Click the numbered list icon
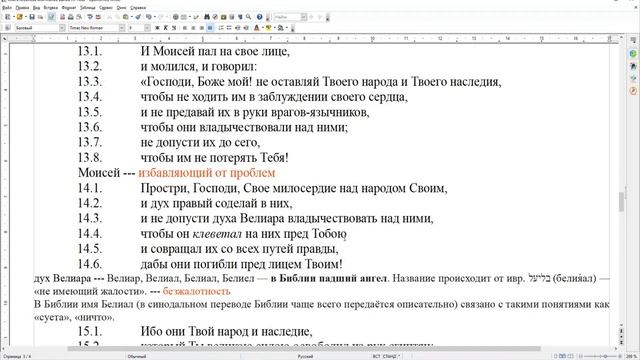 [x=221, y=28]
